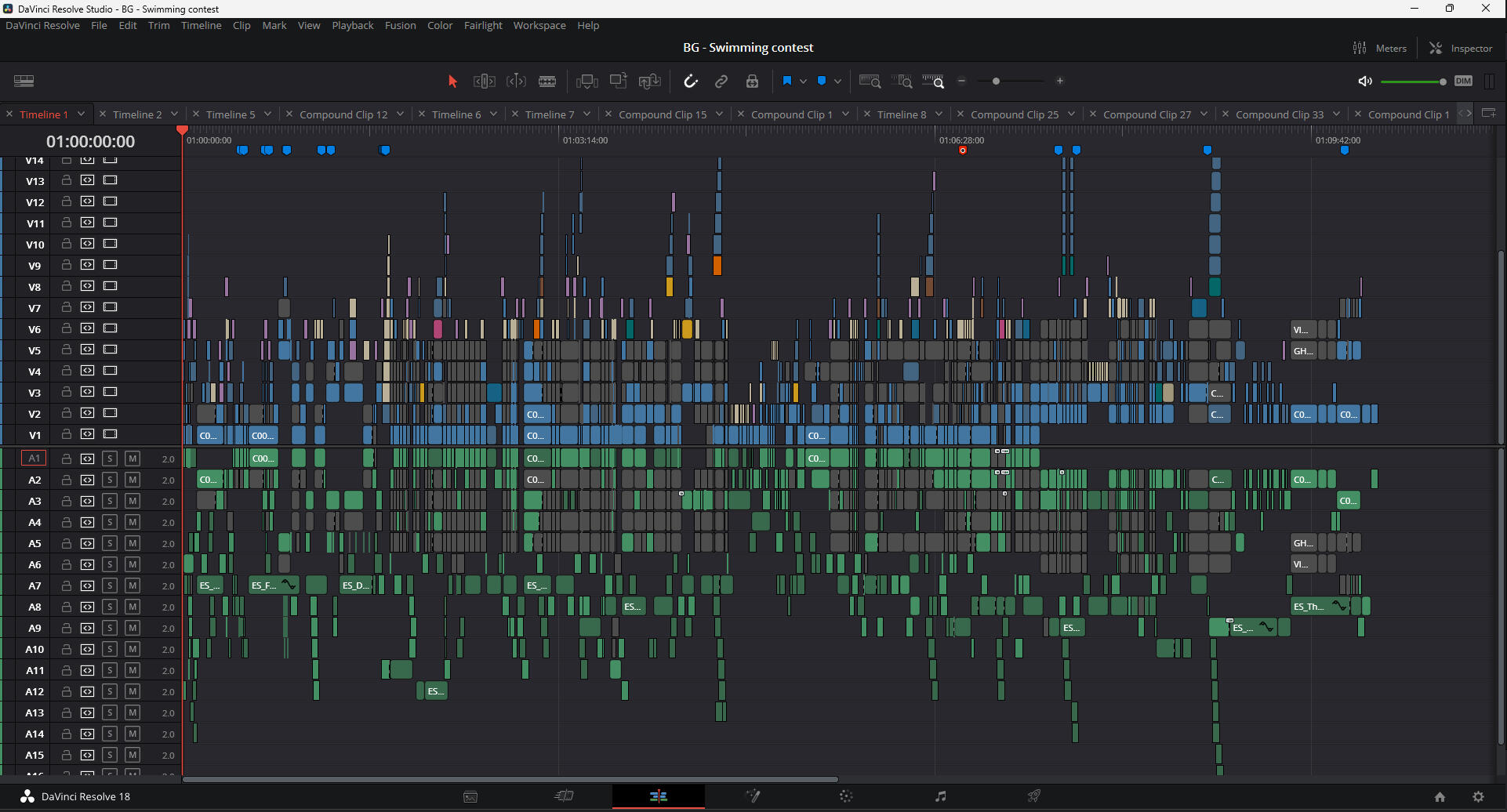The height and width of the screenshot is (812, 1507).
Task: Show the audio Meters panel
Action: coord(1380,49)
